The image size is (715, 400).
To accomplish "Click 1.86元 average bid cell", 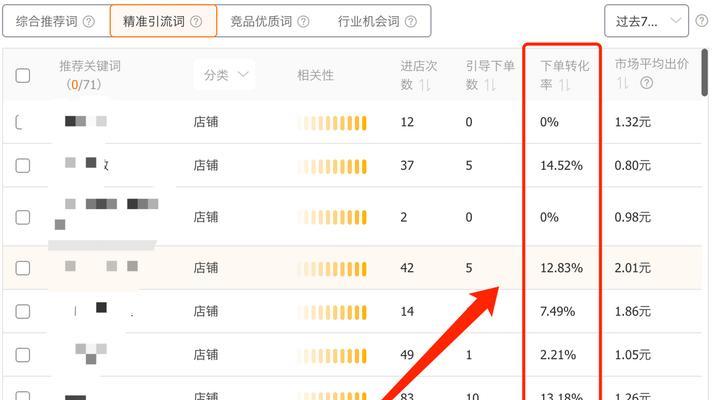I will [x=632, y=312].
